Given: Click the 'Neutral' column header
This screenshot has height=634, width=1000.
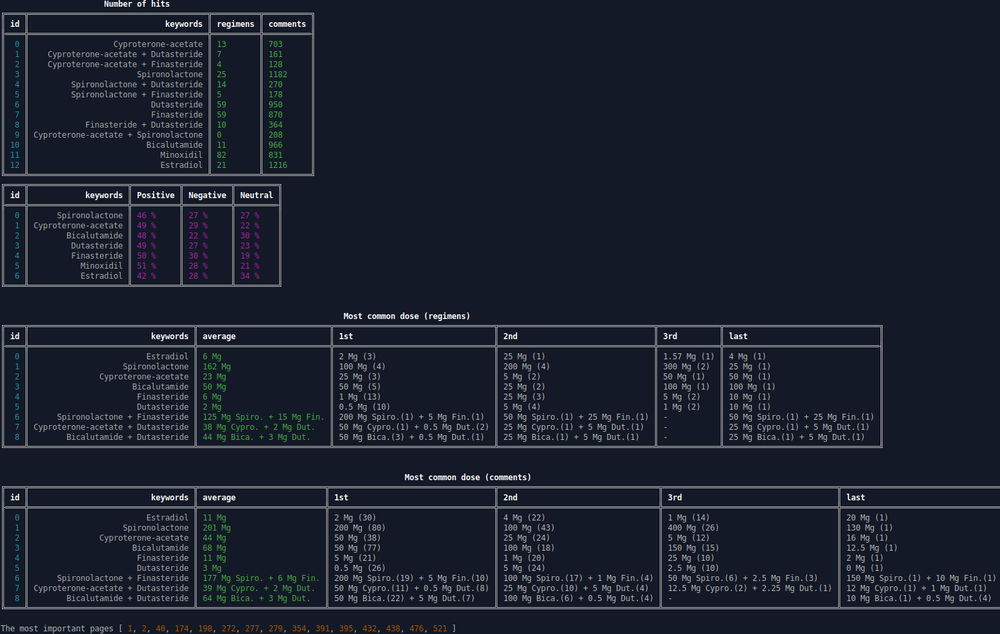Looking at the screenshot, I should [x=257, y=195].
